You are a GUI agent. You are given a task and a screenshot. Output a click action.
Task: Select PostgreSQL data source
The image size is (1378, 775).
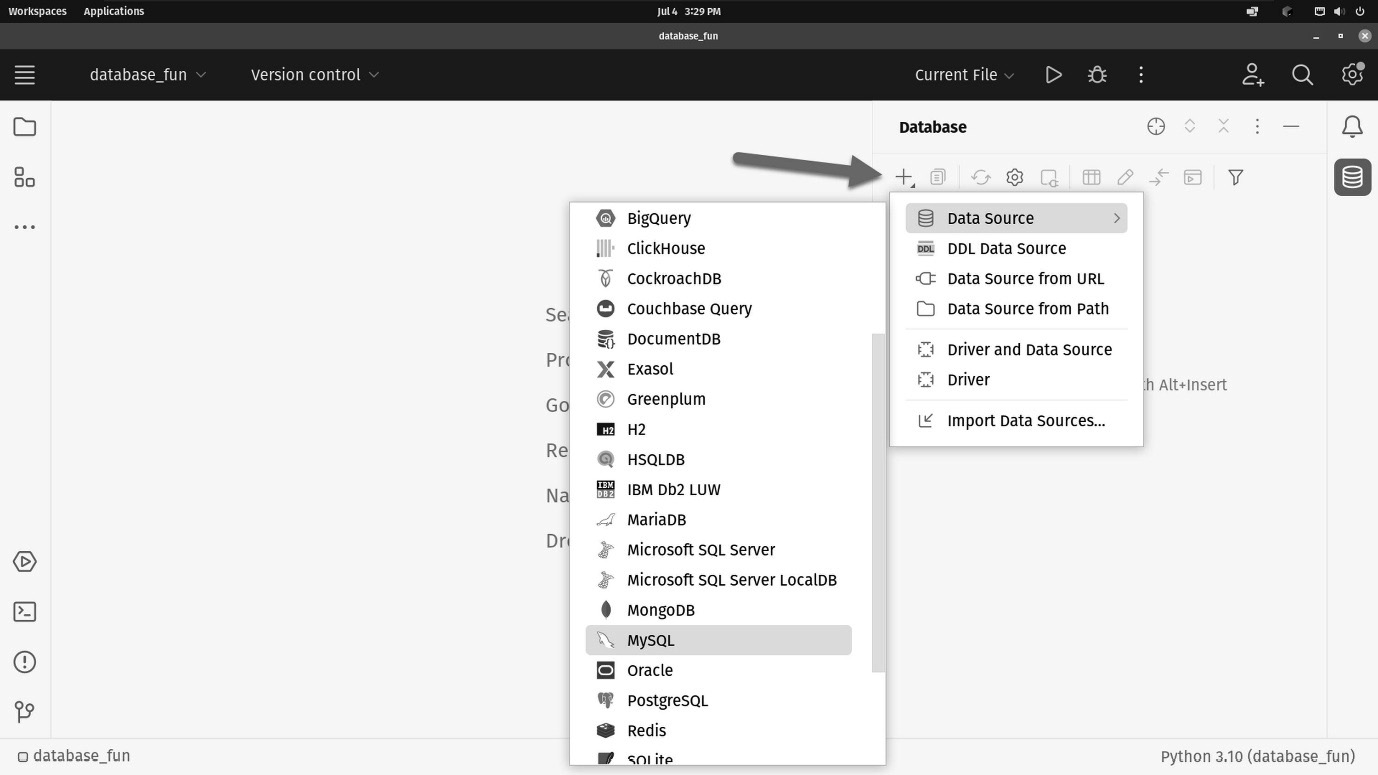point(719,700)
